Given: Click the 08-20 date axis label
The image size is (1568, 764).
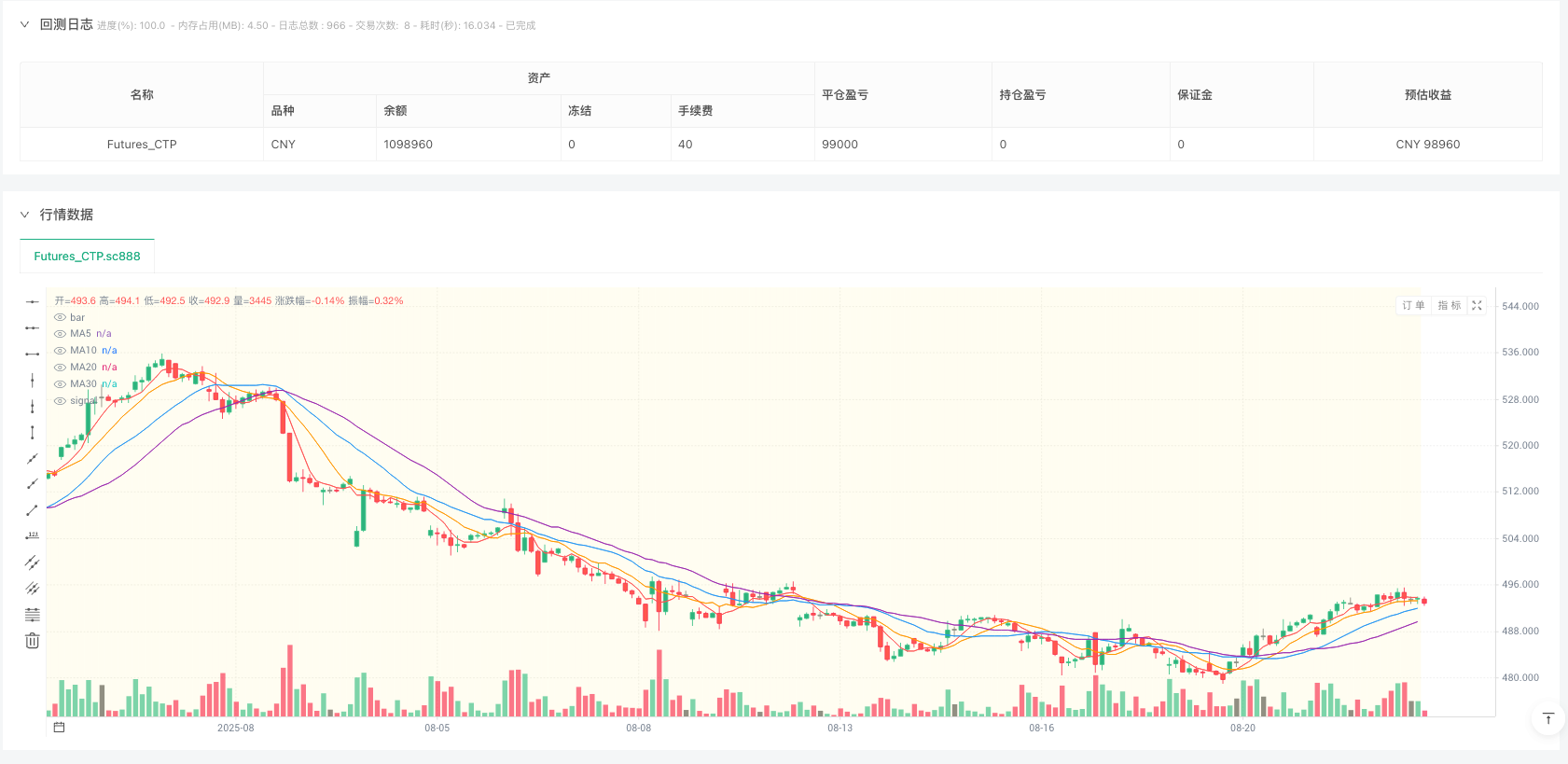Looking at the screenshot, I should (1242, 728).
